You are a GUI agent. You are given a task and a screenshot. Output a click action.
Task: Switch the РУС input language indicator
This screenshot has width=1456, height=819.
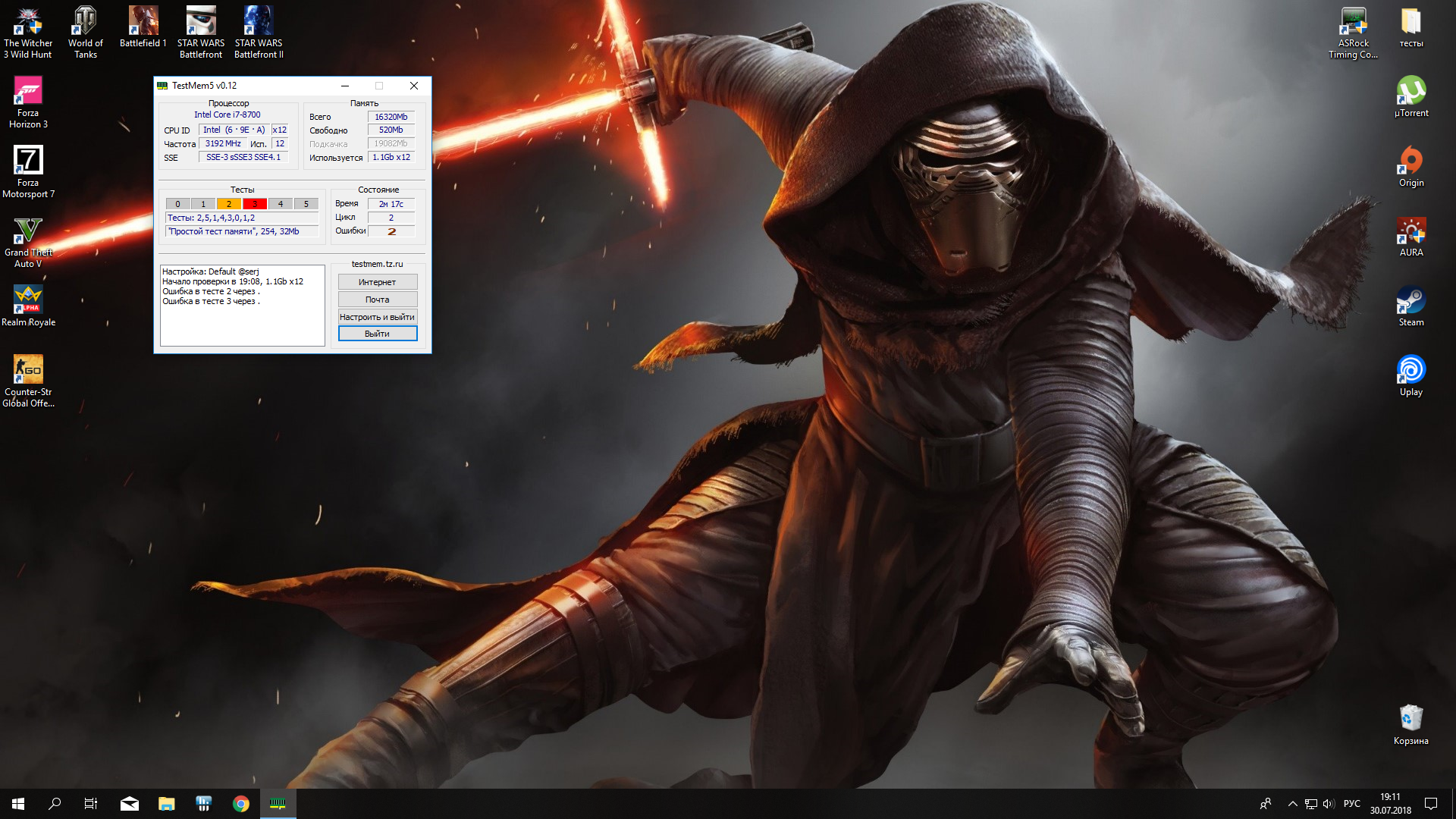point(1351,804)
